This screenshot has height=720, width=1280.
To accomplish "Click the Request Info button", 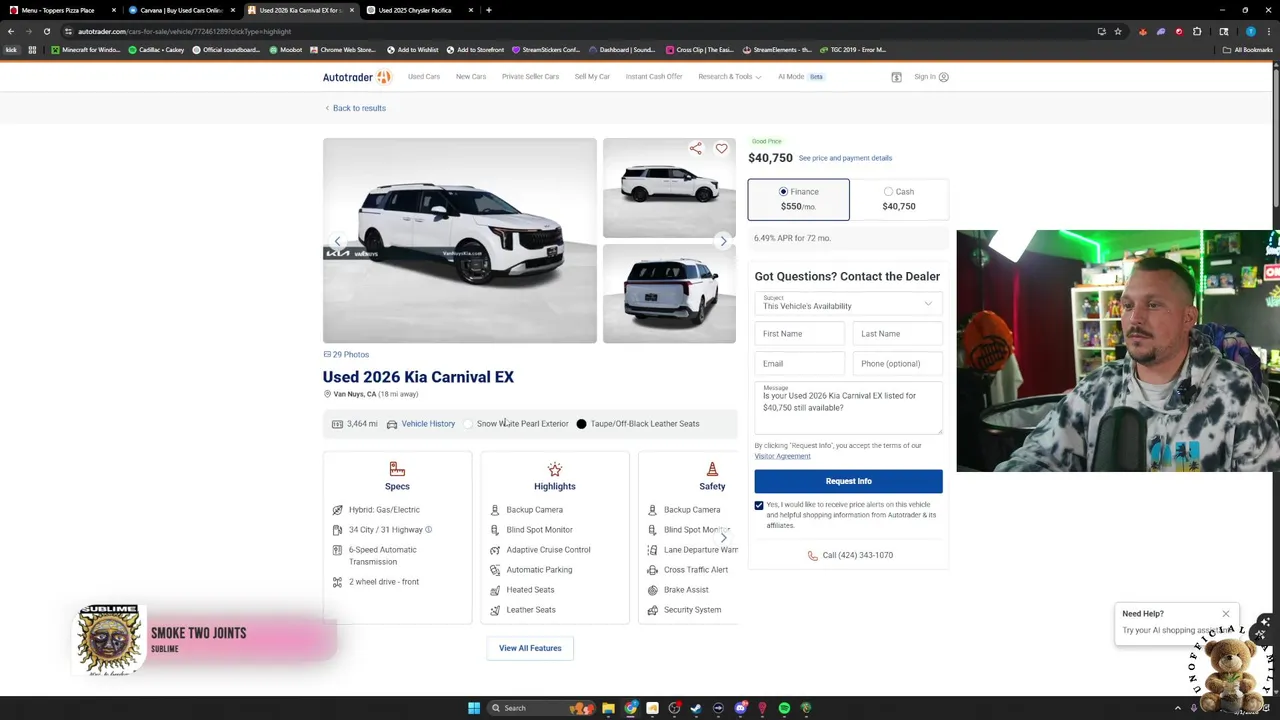I will click(x=848, y=481).
